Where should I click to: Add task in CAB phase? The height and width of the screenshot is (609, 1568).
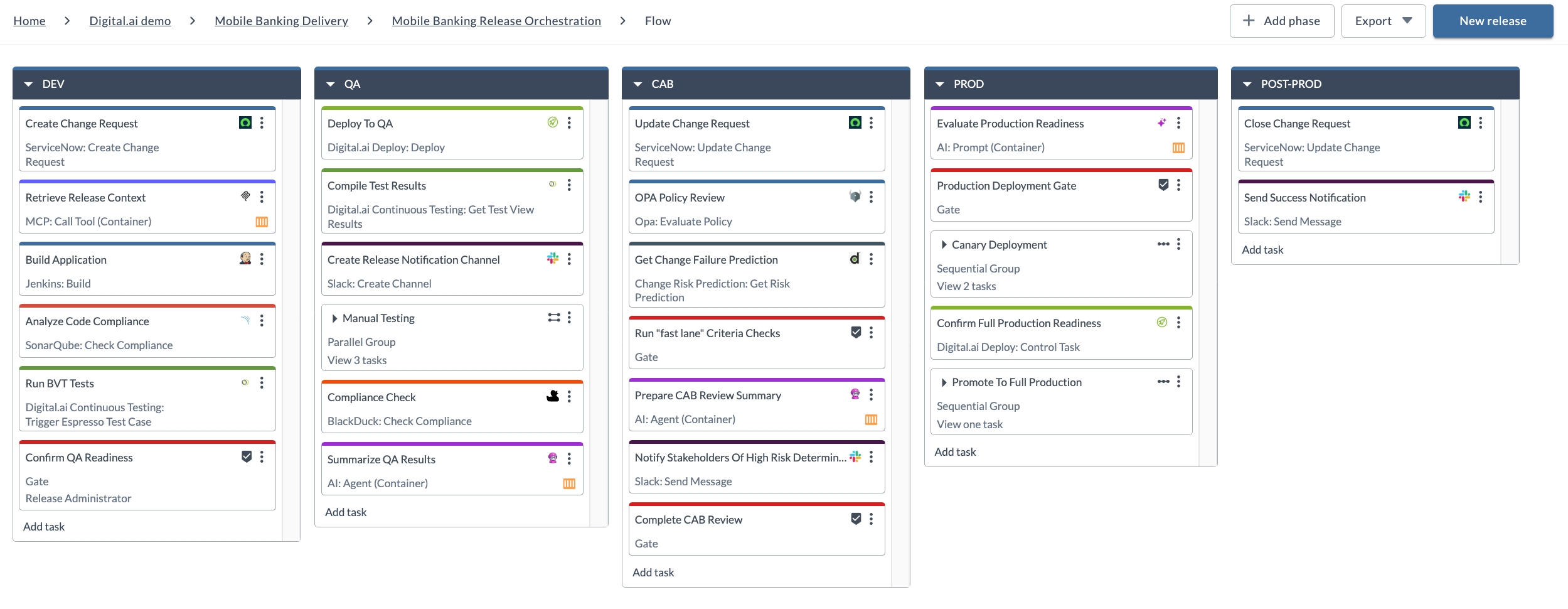pyautogui.click(x=653, y=573)
